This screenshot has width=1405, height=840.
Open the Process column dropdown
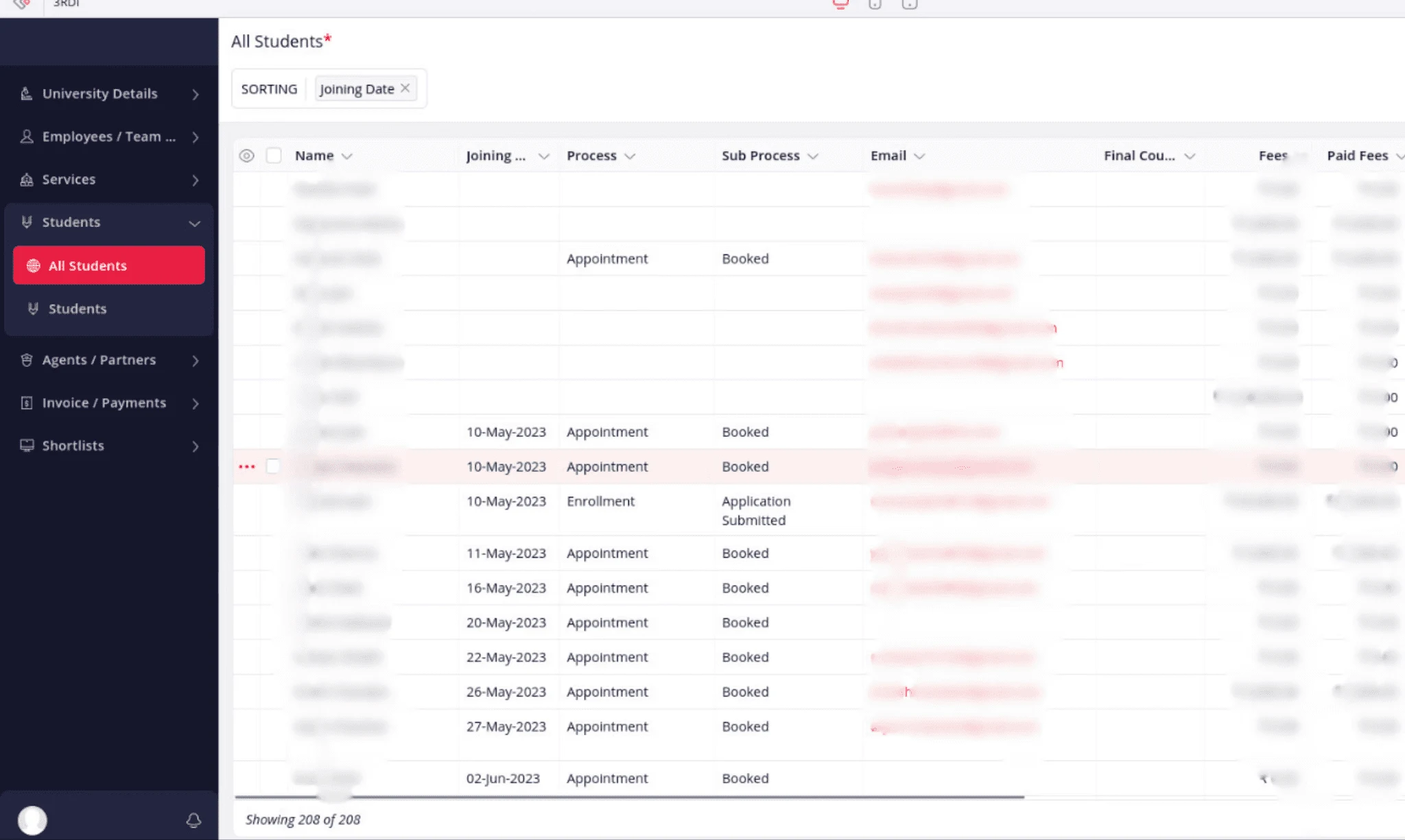pyautogui.click(x=630, y=156)
